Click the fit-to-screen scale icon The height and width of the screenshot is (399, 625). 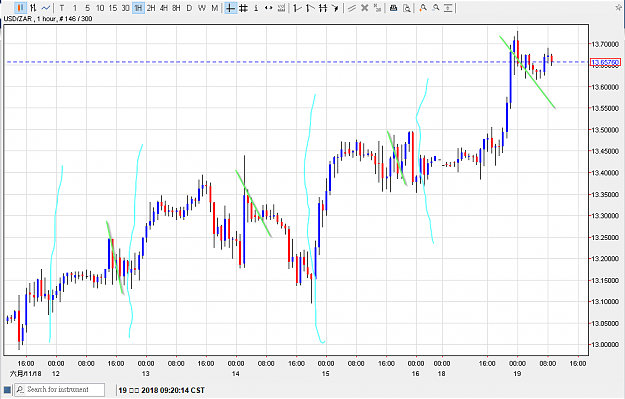448,8
